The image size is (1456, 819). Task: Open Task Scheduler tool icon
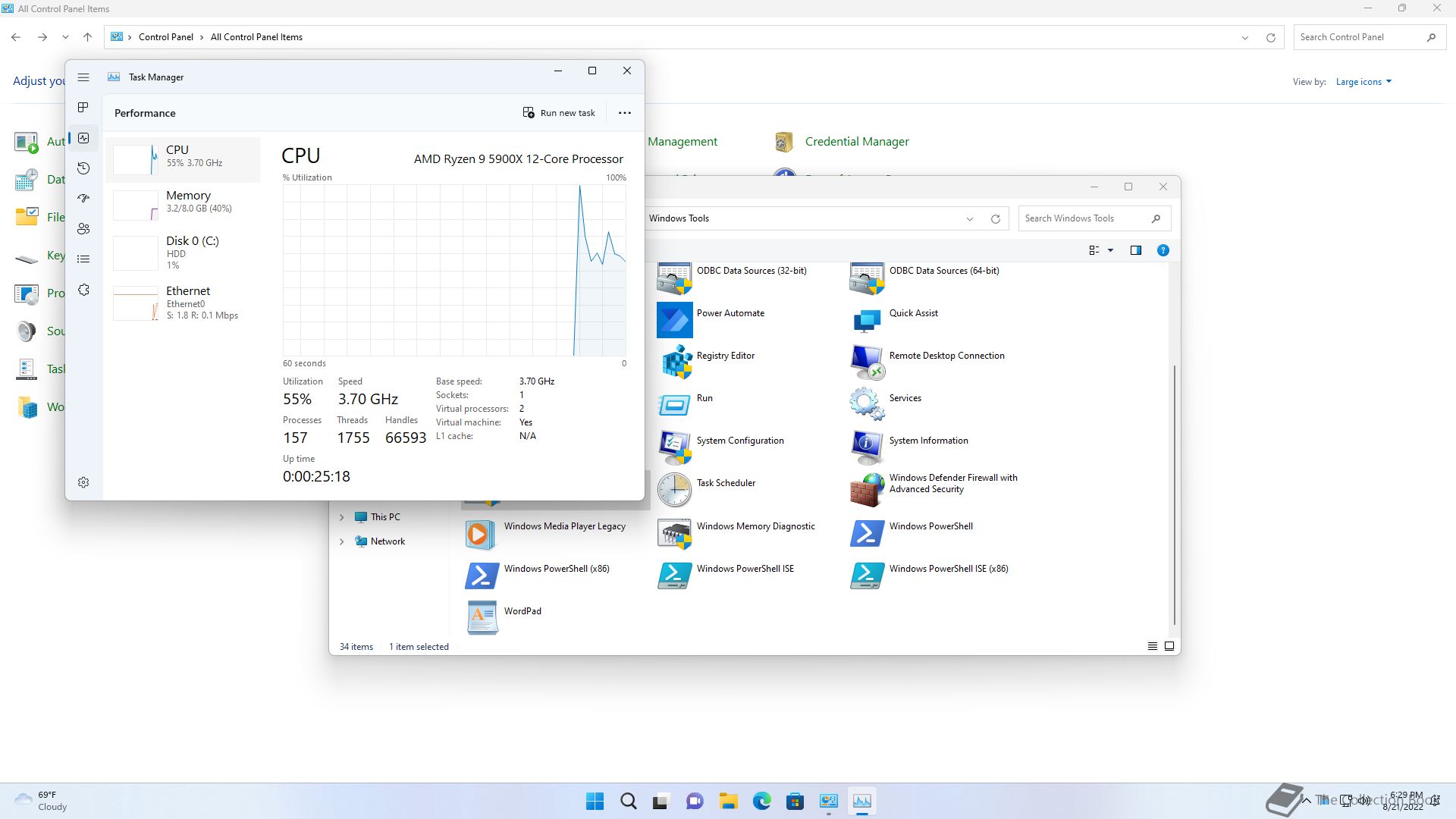pos(674,490)
